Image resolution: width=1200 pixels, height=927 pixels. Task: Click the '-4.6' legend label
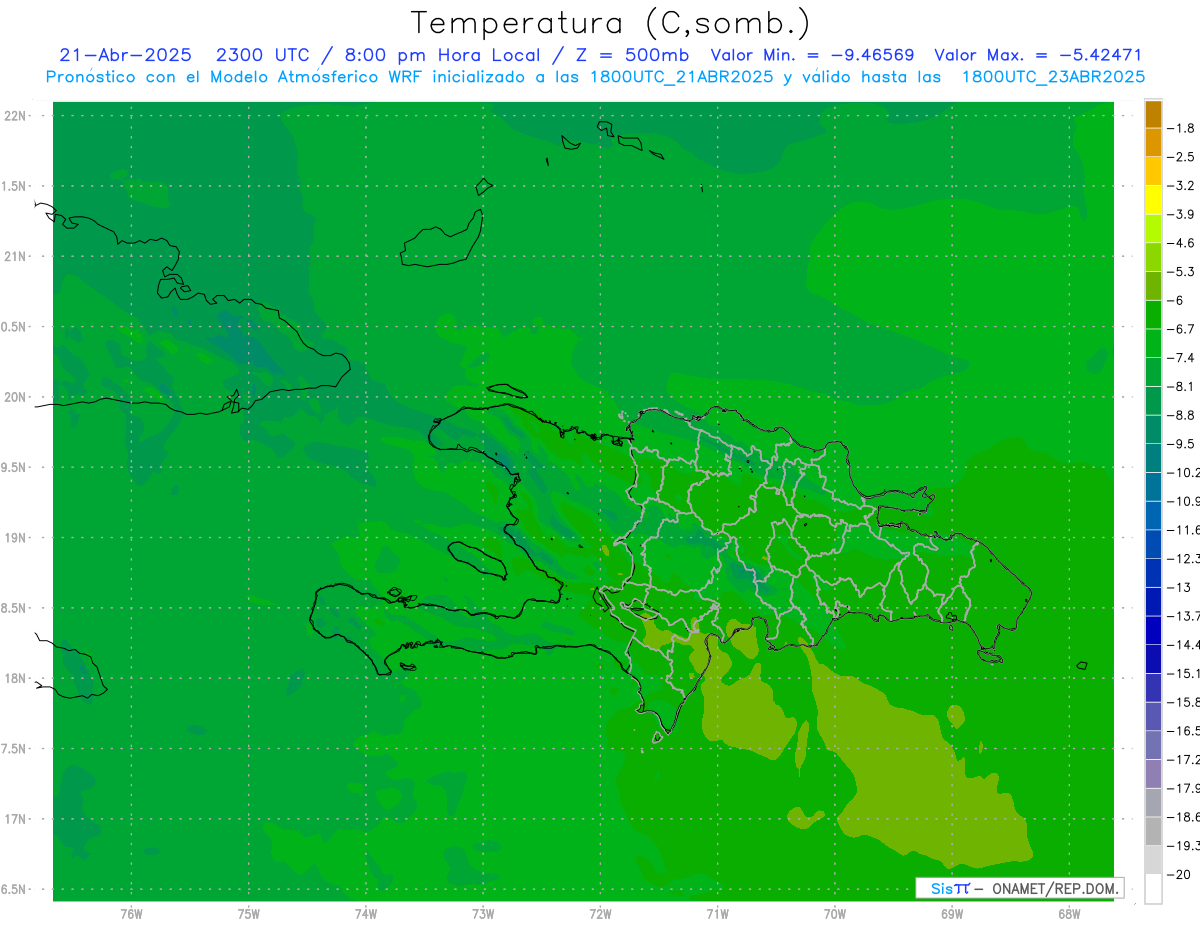point(1181,243)
